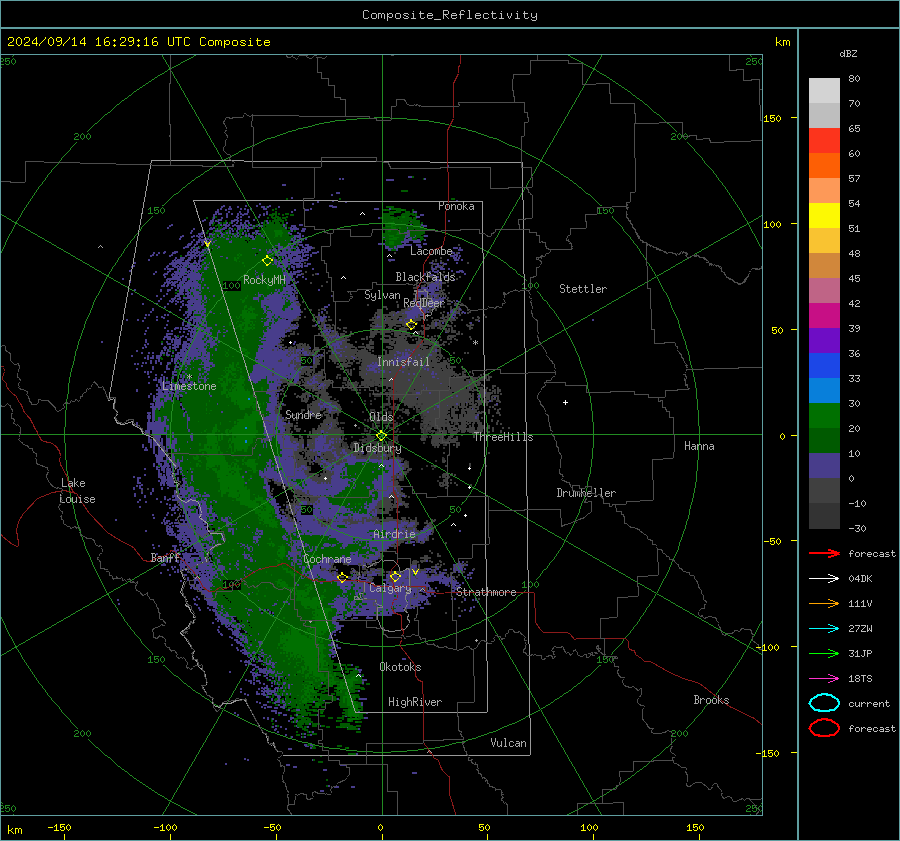Screen dimensions: 900x841
Task: Click the light gray 80-70 dBZ swatch
Action: [x=824, y=91]
